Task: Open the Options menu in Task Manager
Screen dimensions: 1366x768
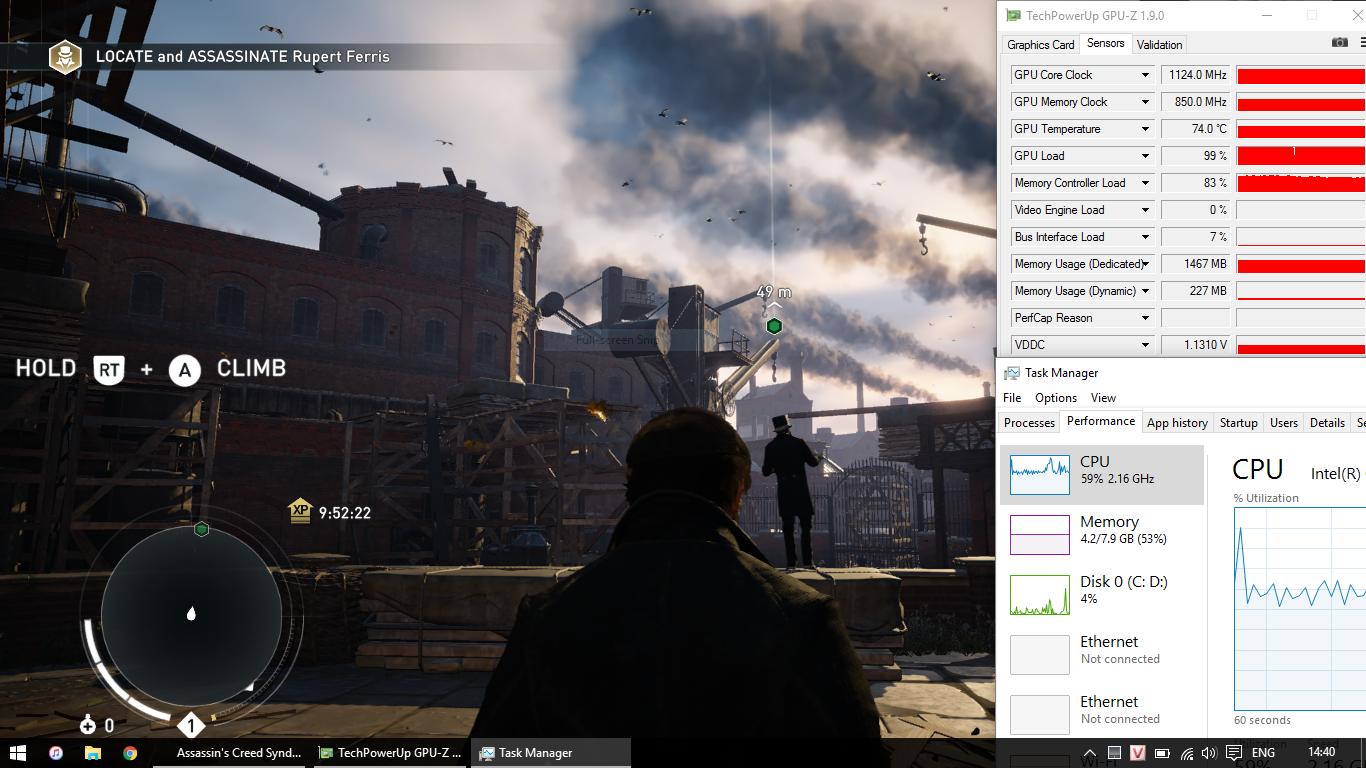Action: point(1056,398)
